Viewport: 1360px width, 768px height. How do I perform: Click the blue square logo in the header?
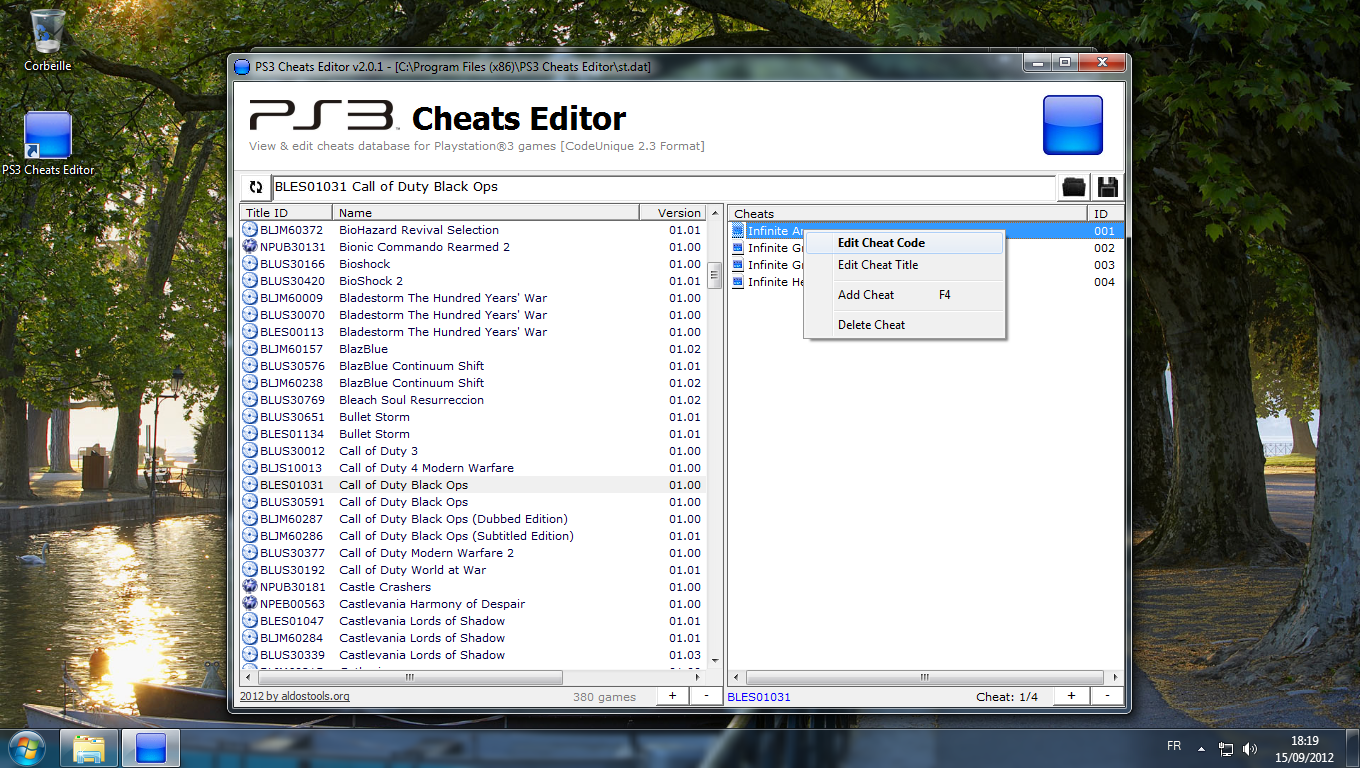pos(1073,125)
